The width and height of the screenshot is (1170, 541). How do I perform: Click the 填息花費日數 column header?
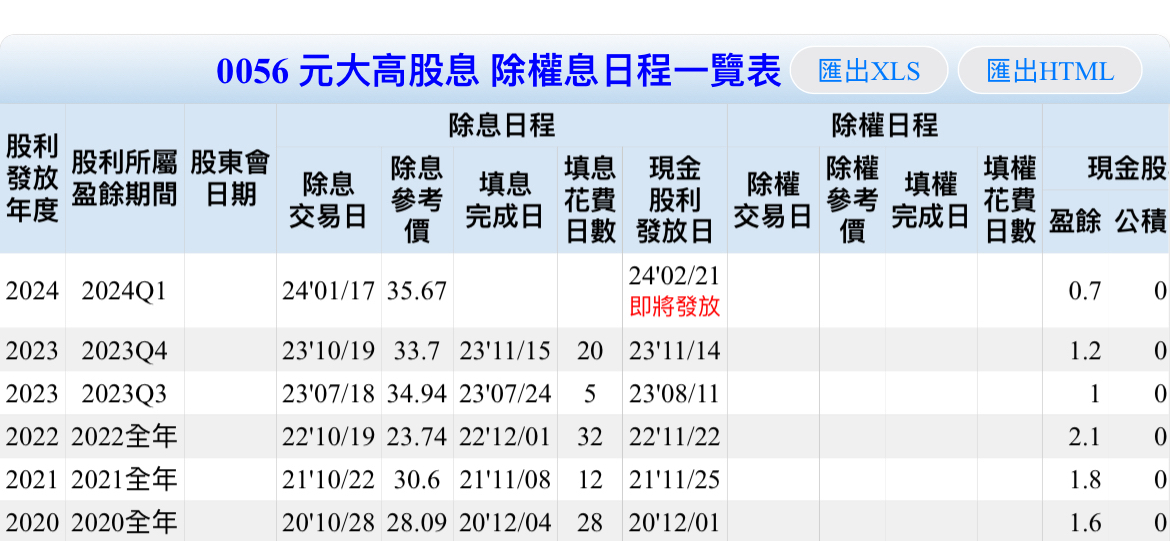click(x=589, y=200)
